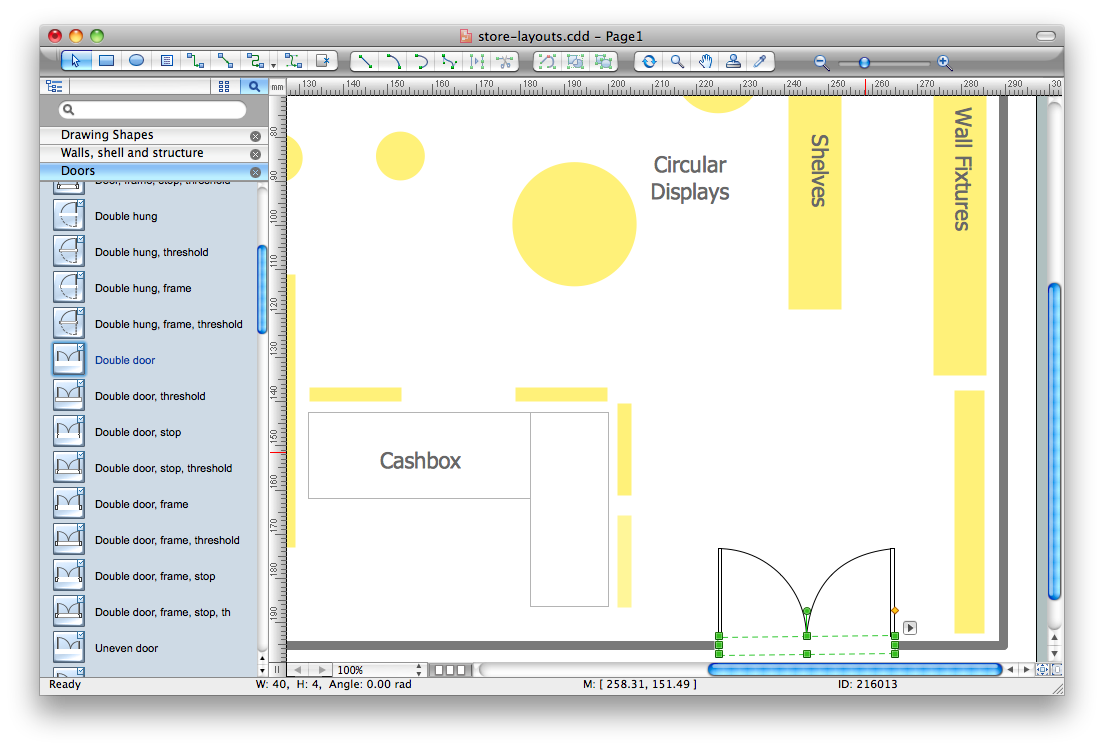Screen dimensions: 1104x750
Task: Open the Drawing Shapes library header
Action: [x=107, y=135]
